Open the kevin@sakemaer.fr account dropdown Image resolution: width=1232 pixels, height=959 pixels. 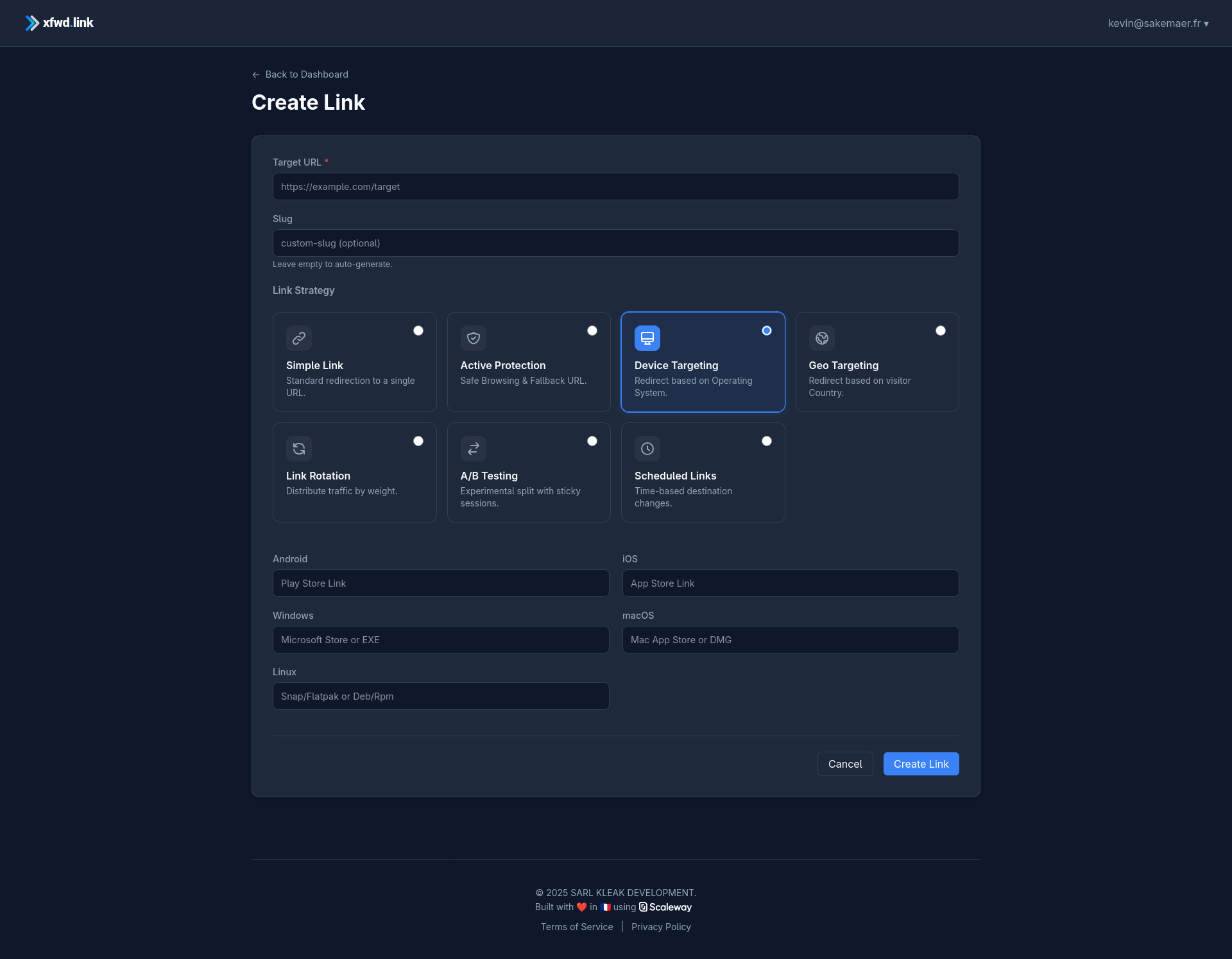coord(1158,23)
